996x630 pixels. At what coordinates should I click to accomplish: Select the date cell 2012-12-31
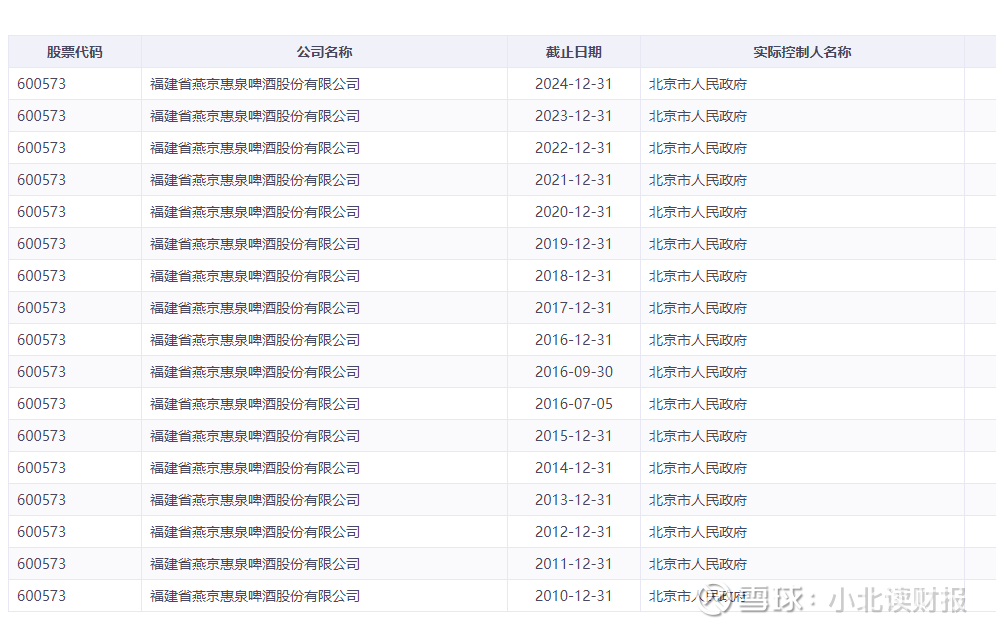tap(574, 532)
